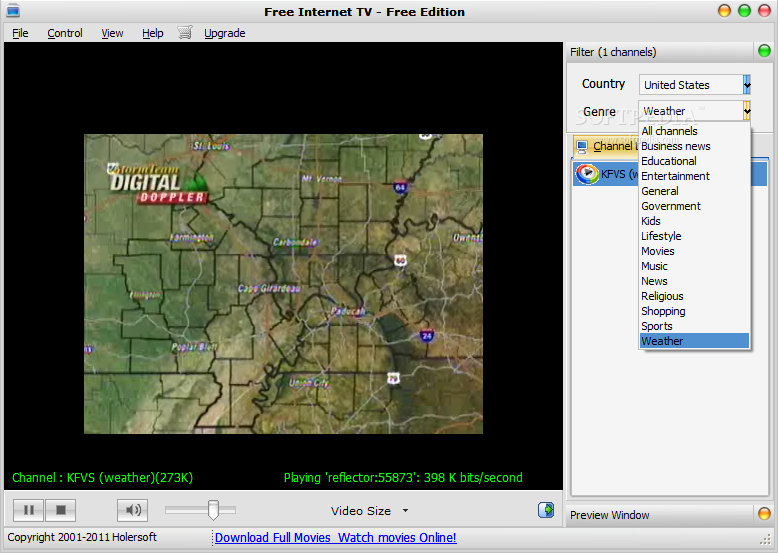Click the shopping cart icon
778x553 pixels.
[185, 33]
